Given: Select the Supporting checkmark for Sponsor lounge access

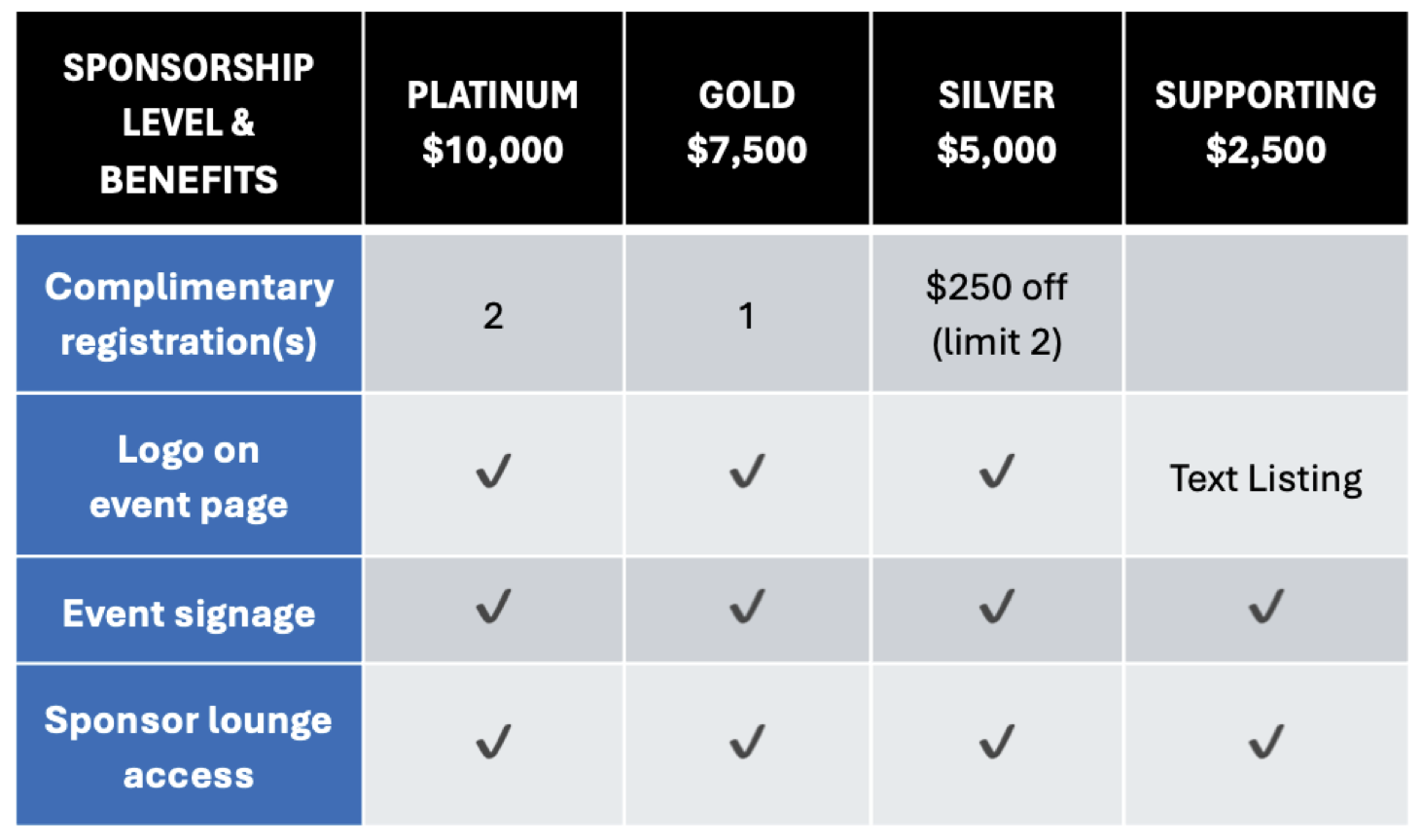Looking at the screenshot, I should click(x=1265, y=744).
